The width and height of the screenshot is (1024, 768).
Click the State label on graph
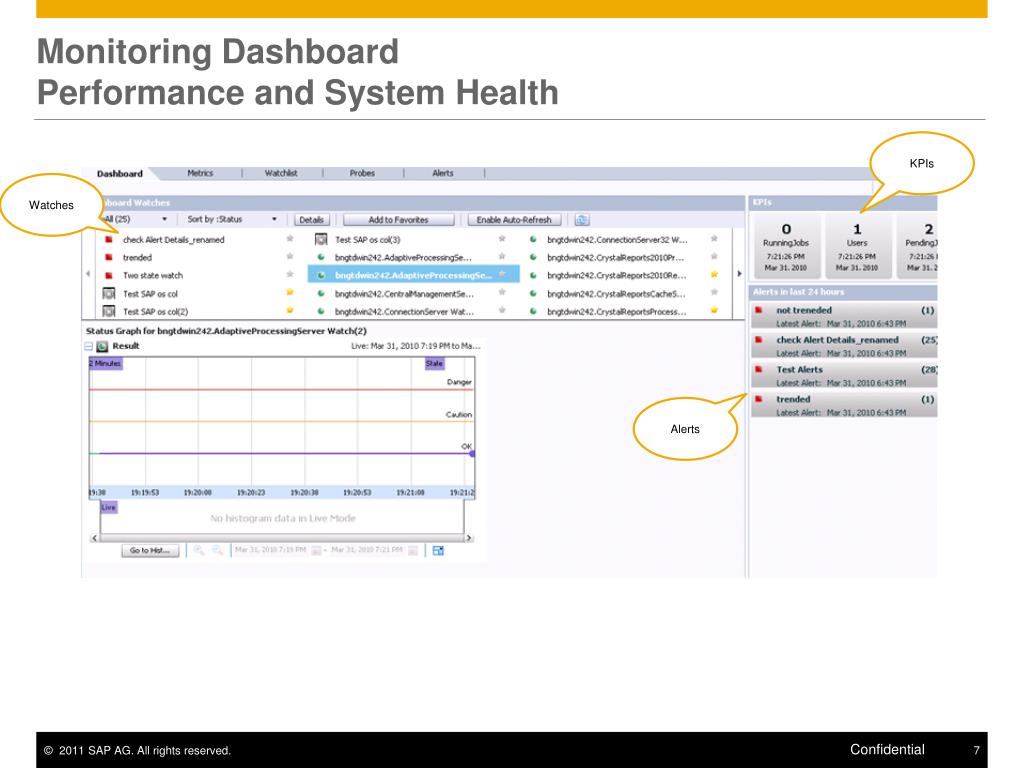(x=434, y=363)
